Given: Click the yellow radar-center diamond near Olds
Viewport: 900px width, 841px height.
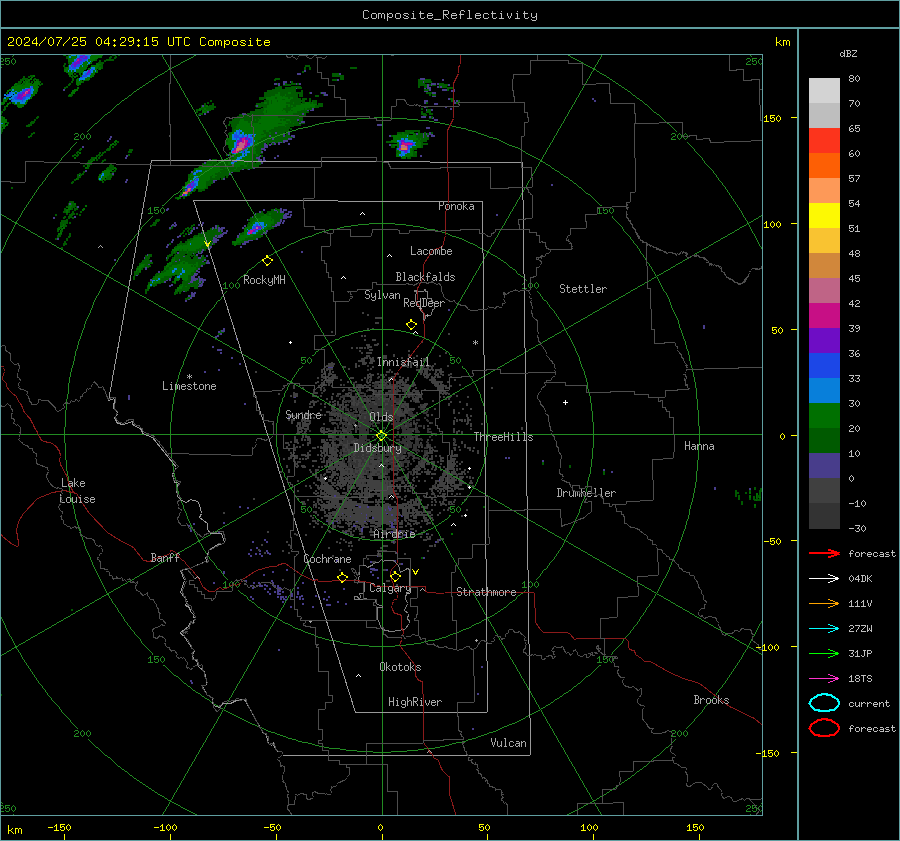Looking at the screenshot, I should (381, 436).
